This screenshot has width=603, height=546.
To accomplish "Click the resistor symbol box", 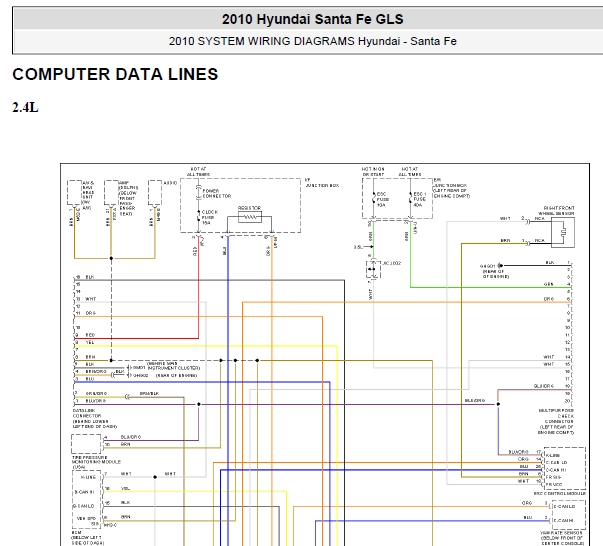I will (250, 217).
